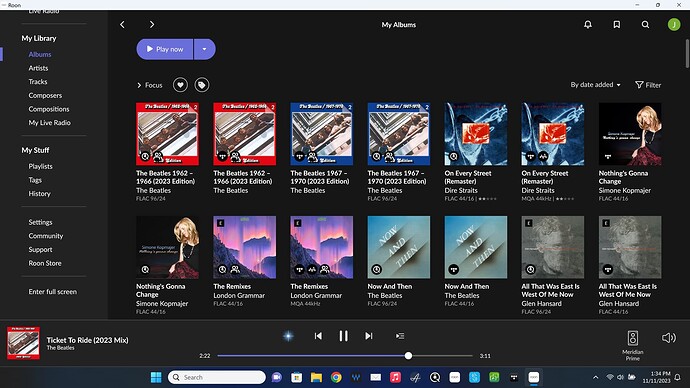Click London Grammar under The Remixes FLAC 44/16
The width and height of the screenshot is (690, 388).
point(239,296)
